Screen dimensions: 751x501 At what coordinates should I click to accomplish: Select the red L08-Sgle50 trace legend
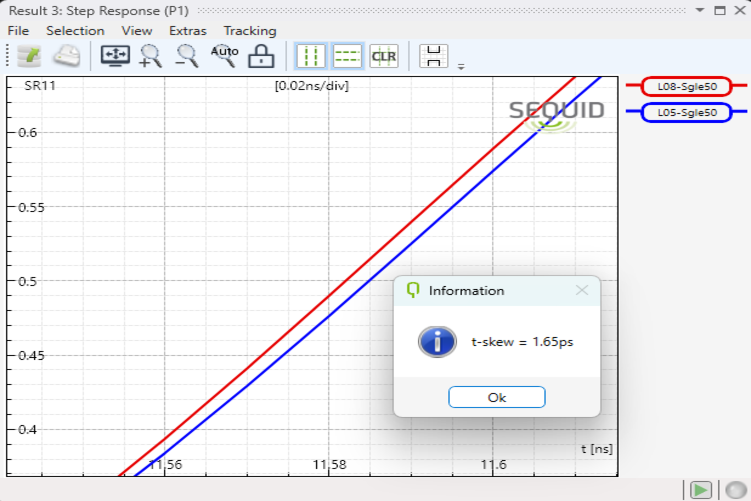pos(686,87)
